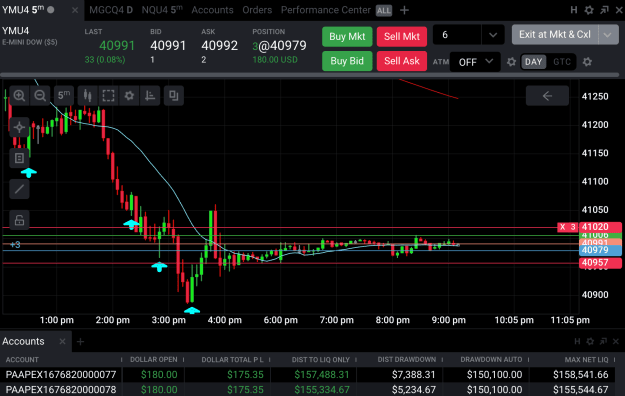Open MAX NET LIQ column menu
This screenshot has width=625, height=396.
pyautogui.click(x=614, y=360)
